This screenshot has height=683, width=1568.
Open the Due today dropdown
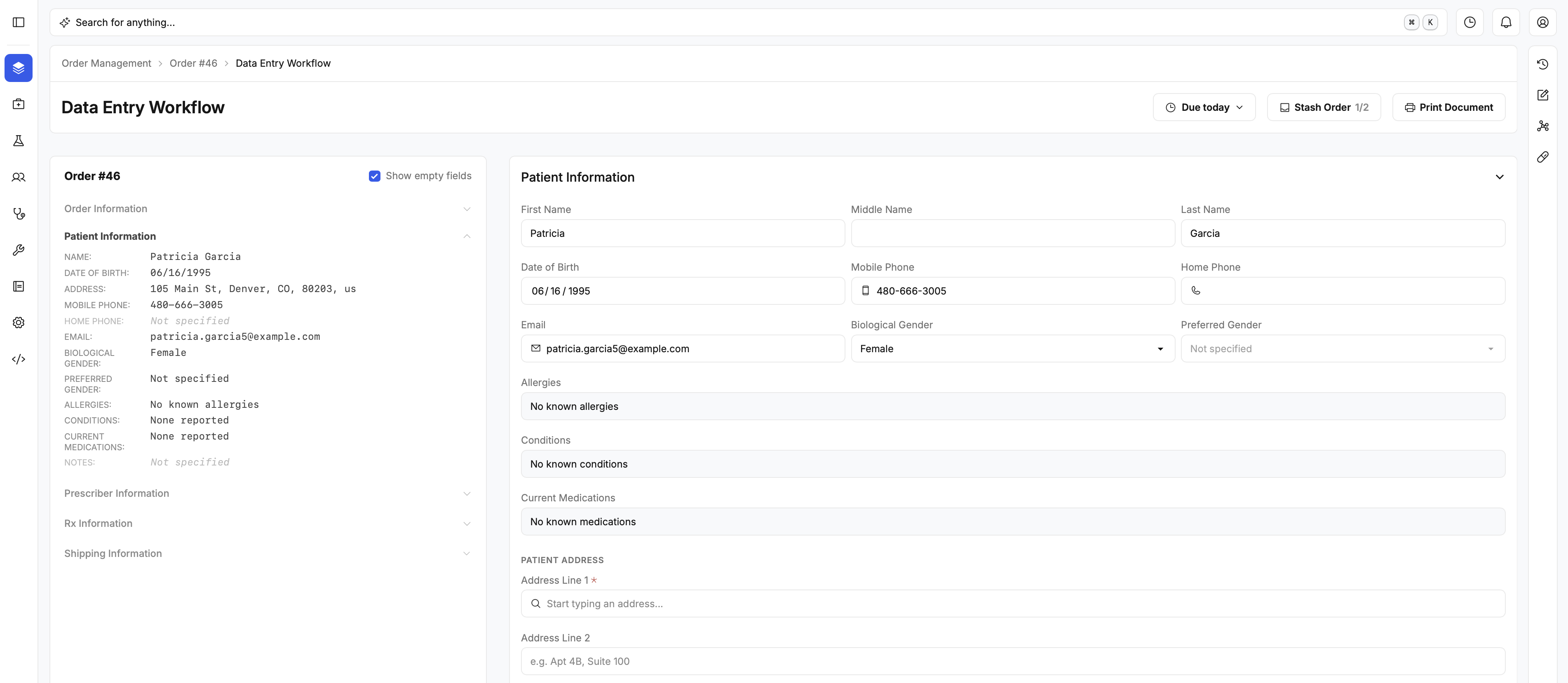(1203, 107)
